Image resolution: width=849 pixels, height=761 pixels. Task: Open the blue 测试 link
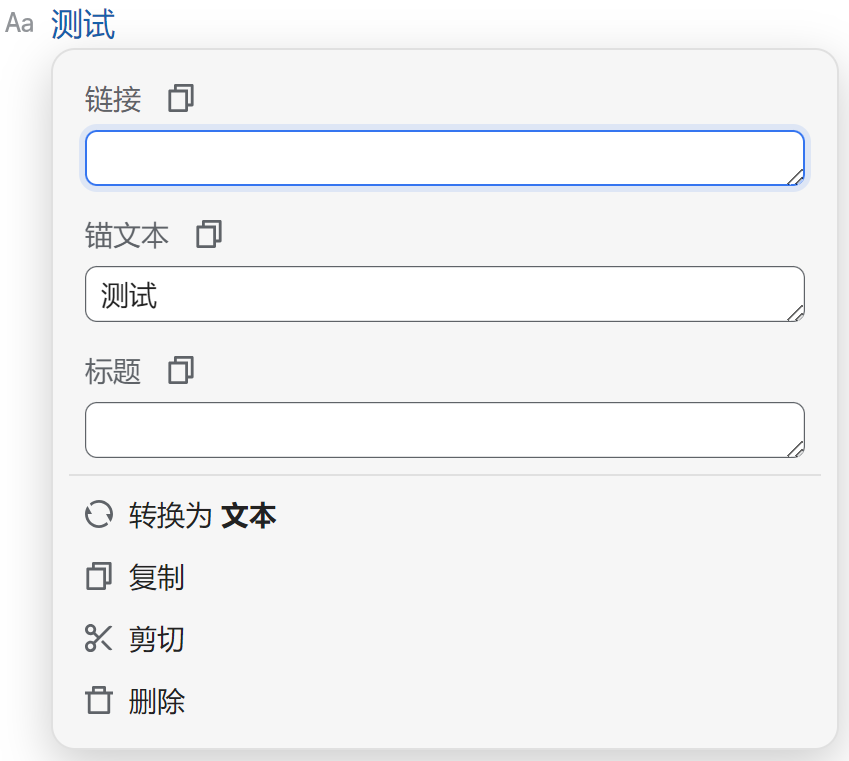[83, 24]
